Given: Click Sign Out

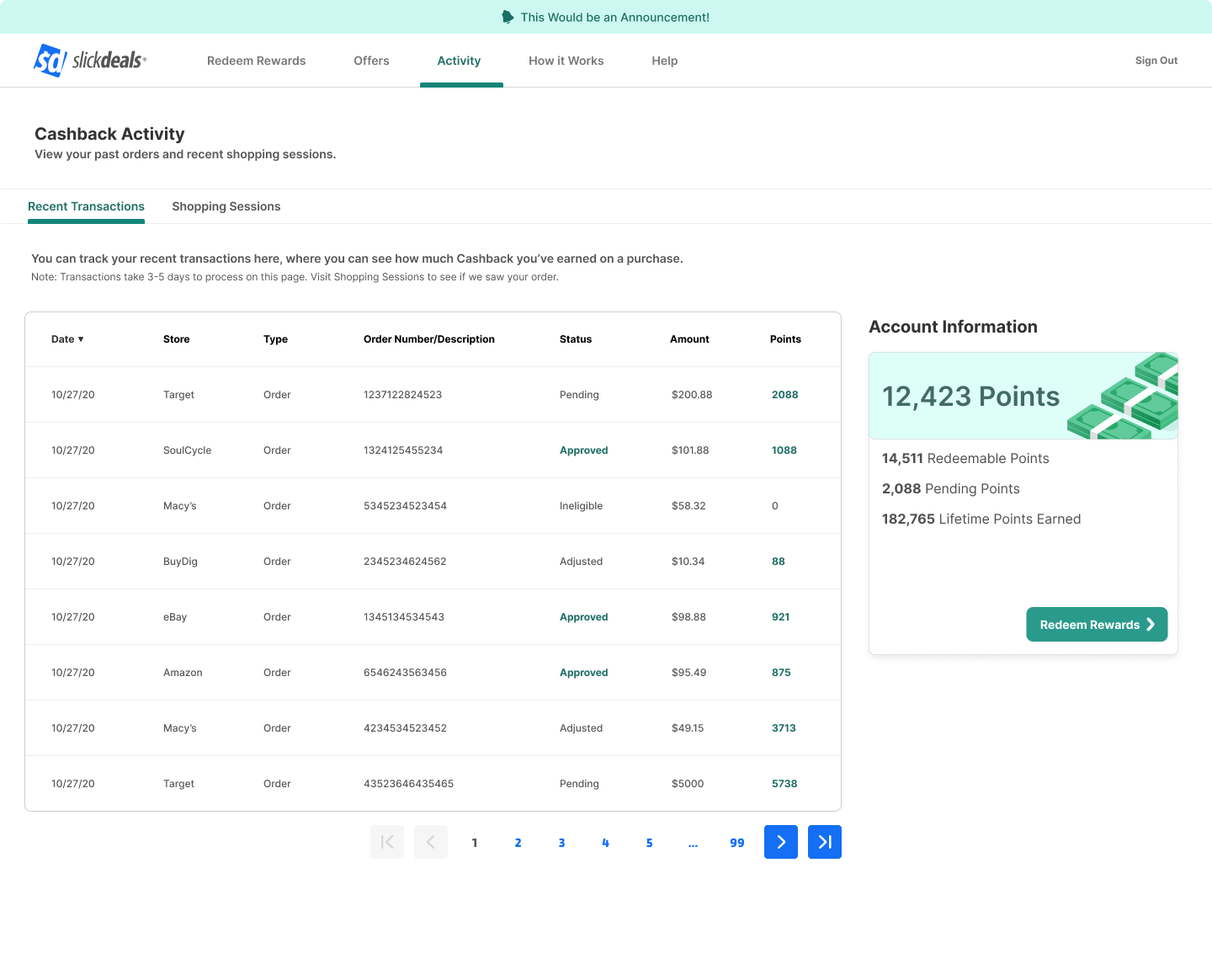Looking at the screenshot, I should point(1156,60).
